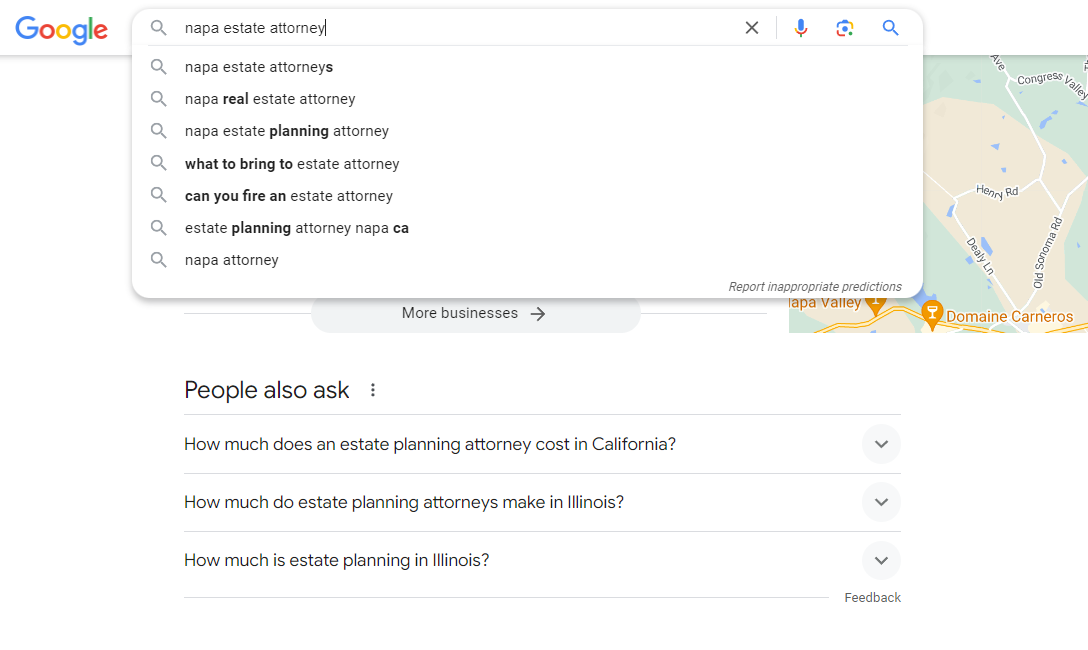Open search by image (Lens) icon
This screenshot has width=1088, height=650.
(x=844, y=28)
